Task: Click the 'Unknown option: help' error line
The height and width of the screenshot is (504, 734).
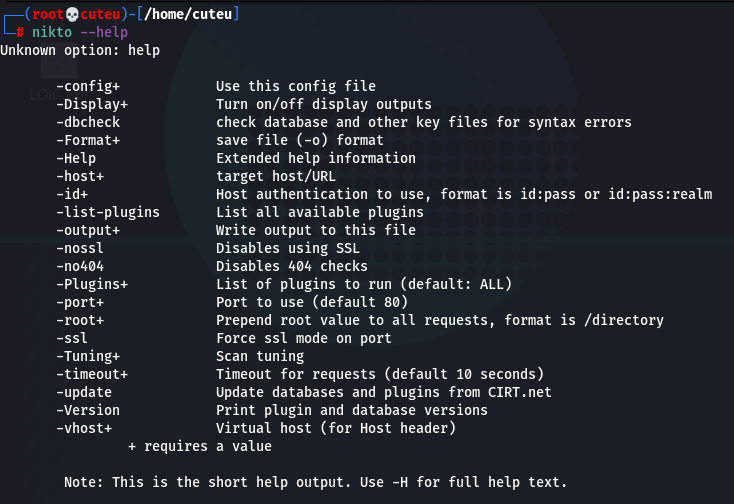Action: [x=80, y=50]
